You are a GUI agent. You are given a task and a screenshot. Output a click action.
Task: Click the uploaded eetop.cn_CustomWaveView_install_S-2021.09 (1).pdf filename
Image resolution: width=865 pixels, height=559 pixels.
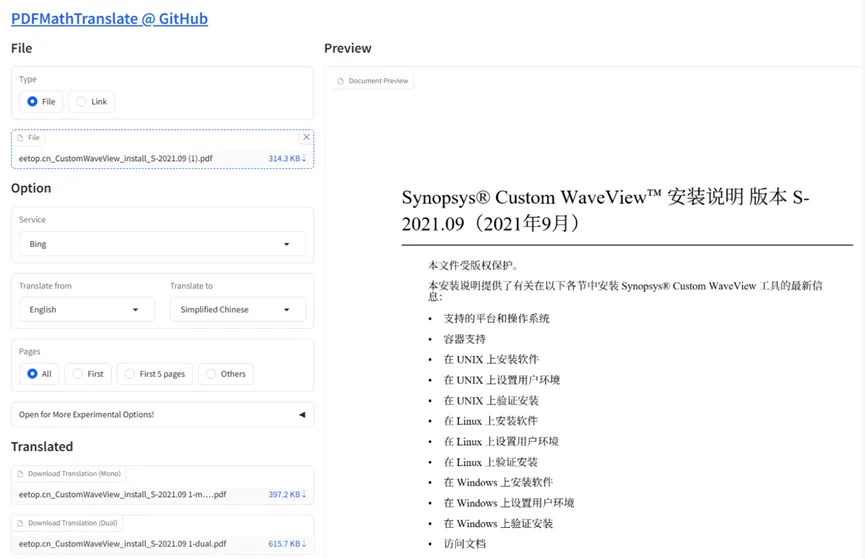click(x=116, y=158)
